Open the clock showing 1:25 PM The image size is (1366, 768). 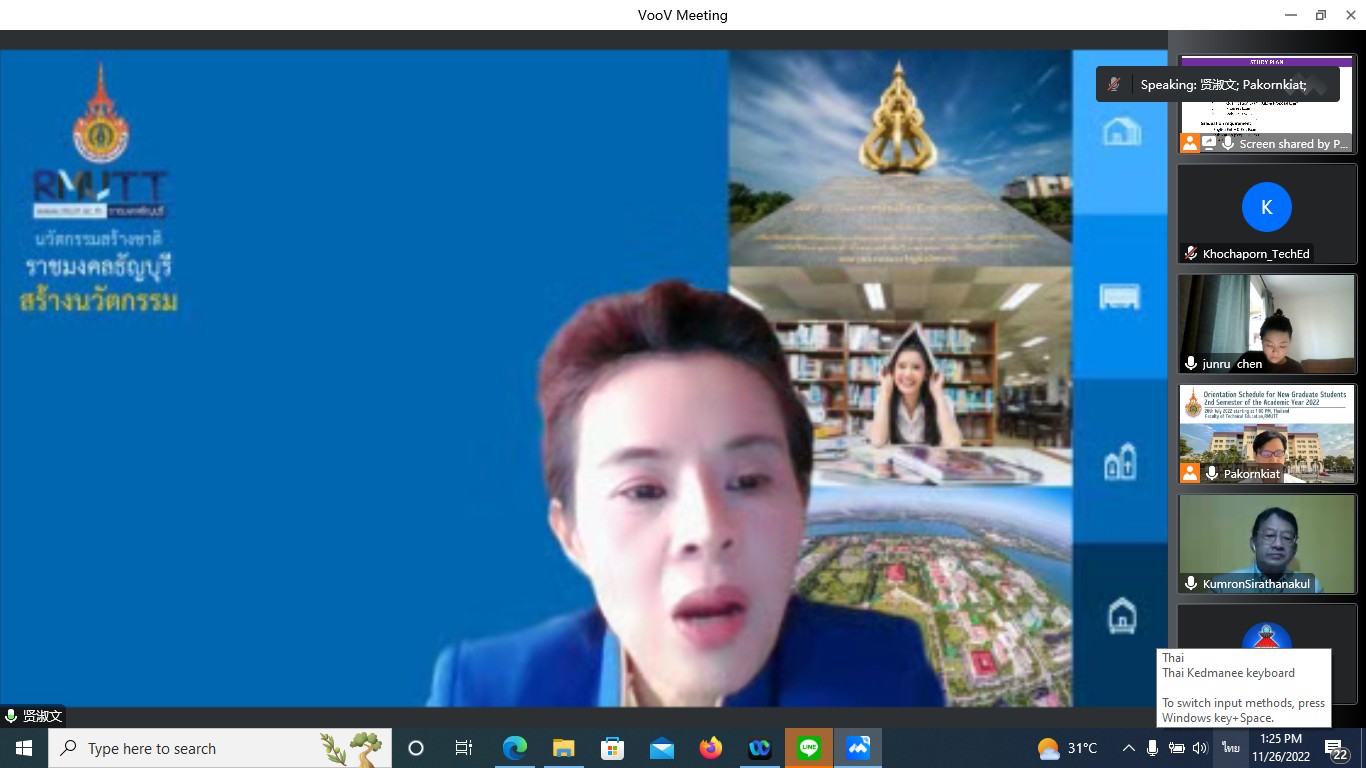click(1283, 748)
